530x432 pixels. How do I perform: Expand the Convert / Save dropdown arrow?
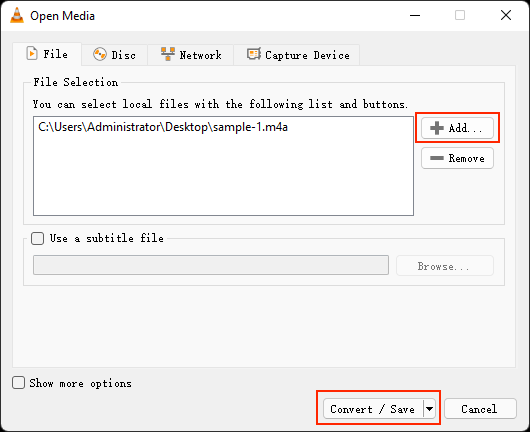[429, 409]
